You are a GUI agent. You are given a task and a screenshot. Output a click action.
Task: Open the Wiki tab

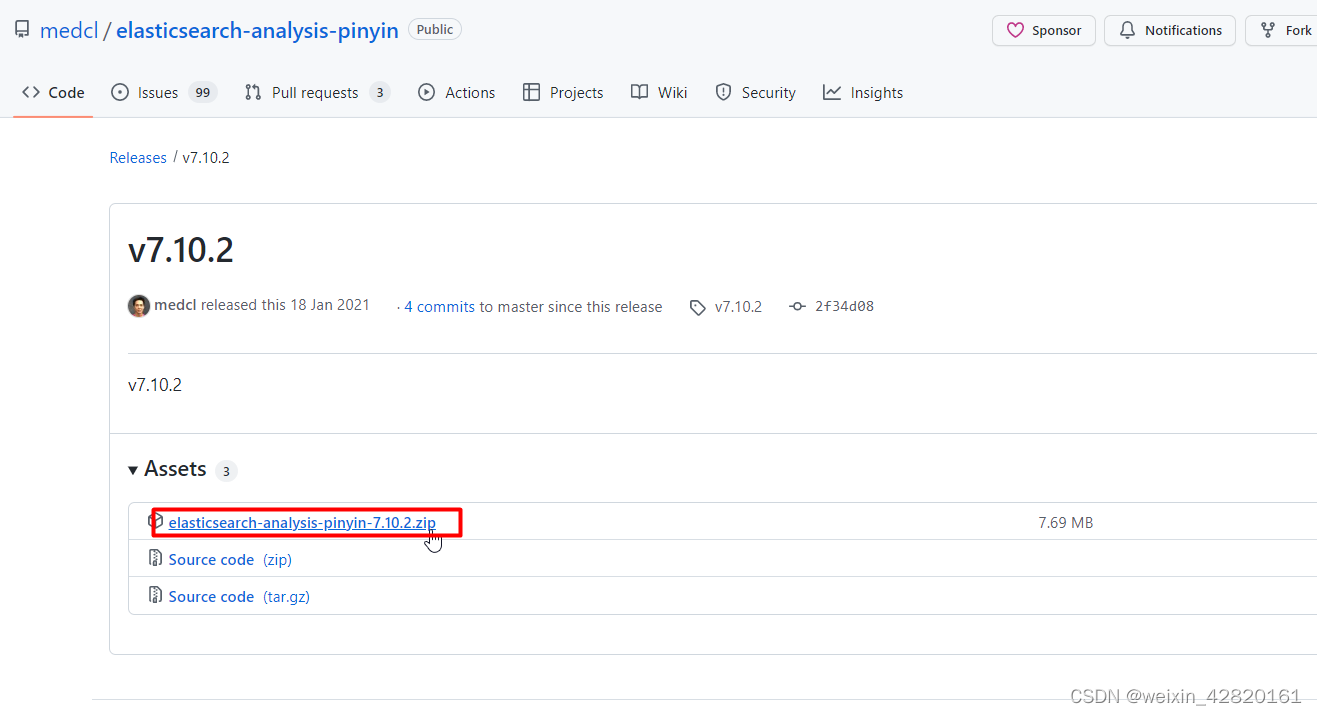point(659,92)
